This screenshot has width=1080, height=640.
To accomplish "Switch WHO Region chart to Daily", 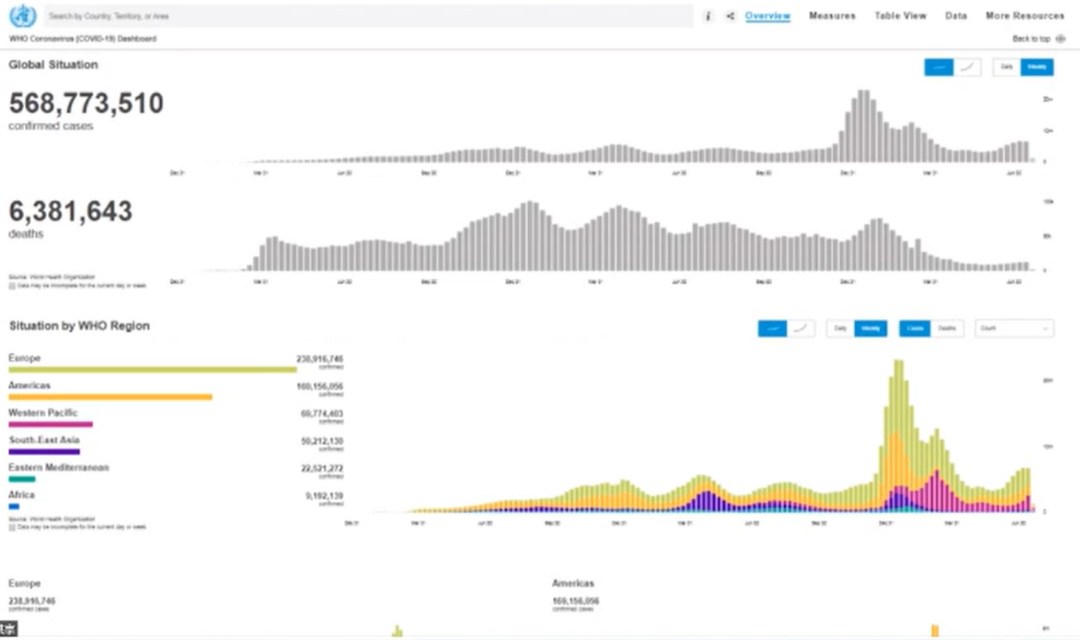I will (840, 328).
